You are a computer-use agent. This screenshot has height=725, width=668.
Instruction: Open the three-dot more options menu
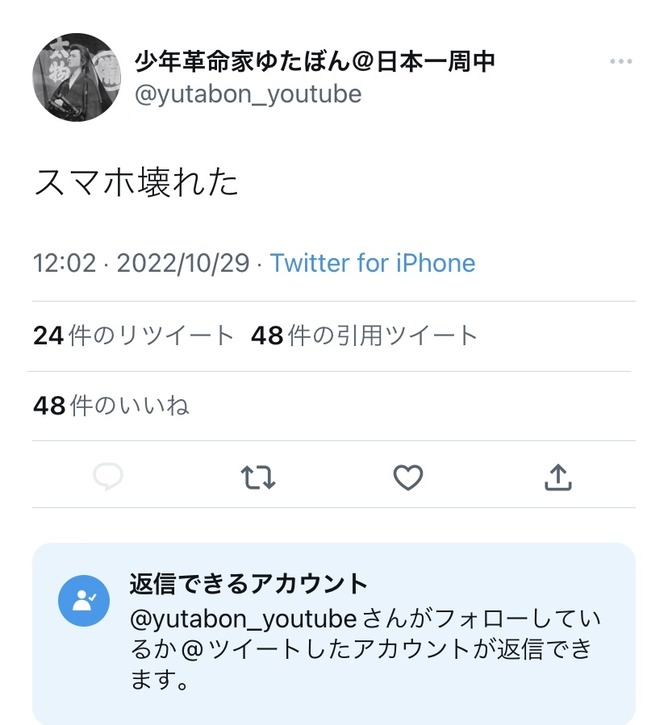pos(620,61)
